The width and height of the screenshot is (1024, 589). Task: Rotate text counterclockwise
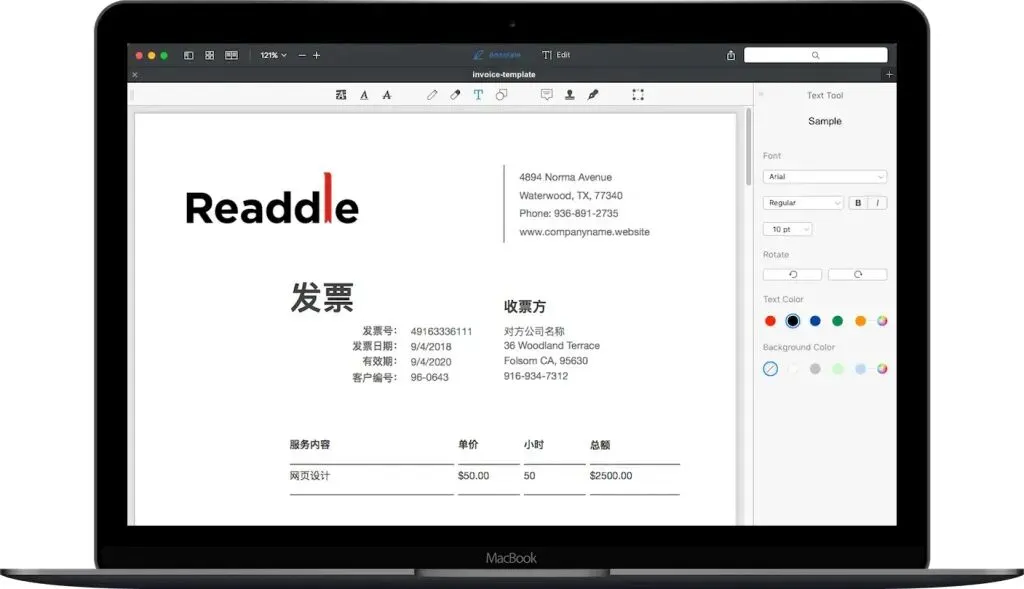pos(792,274)
